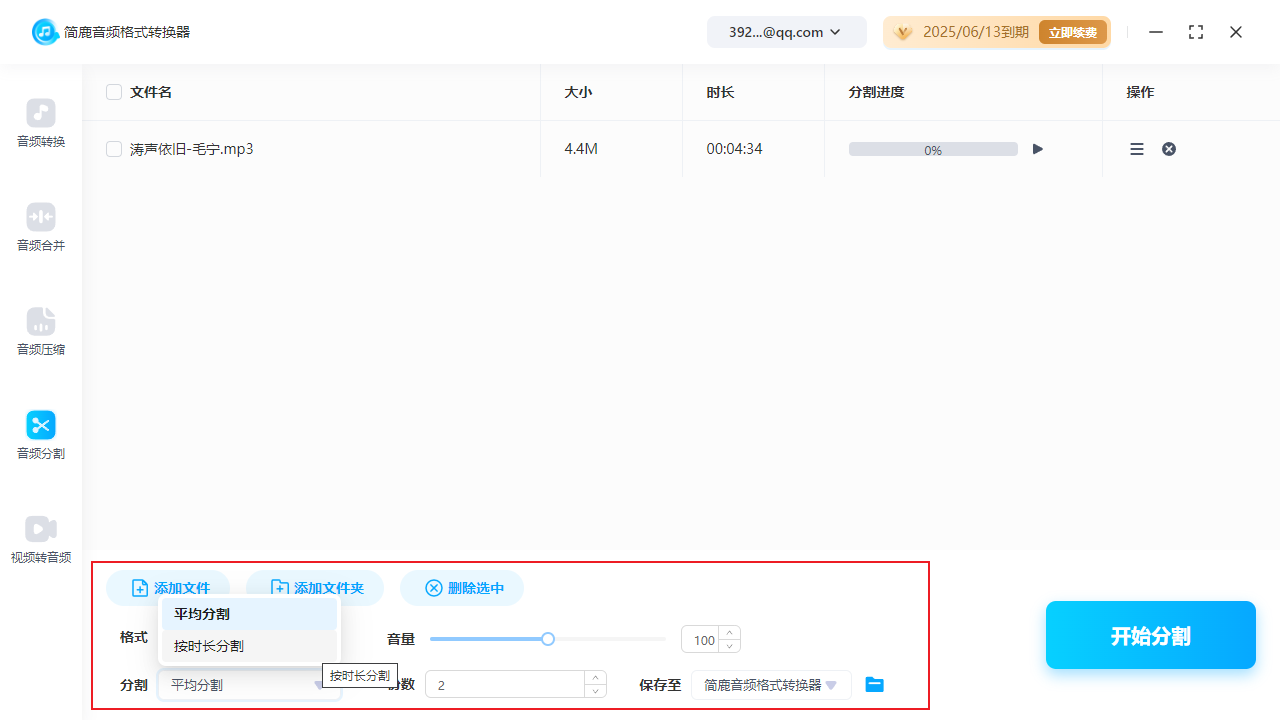Click 立即续费 to renew subscription

tap(1072, 31)
